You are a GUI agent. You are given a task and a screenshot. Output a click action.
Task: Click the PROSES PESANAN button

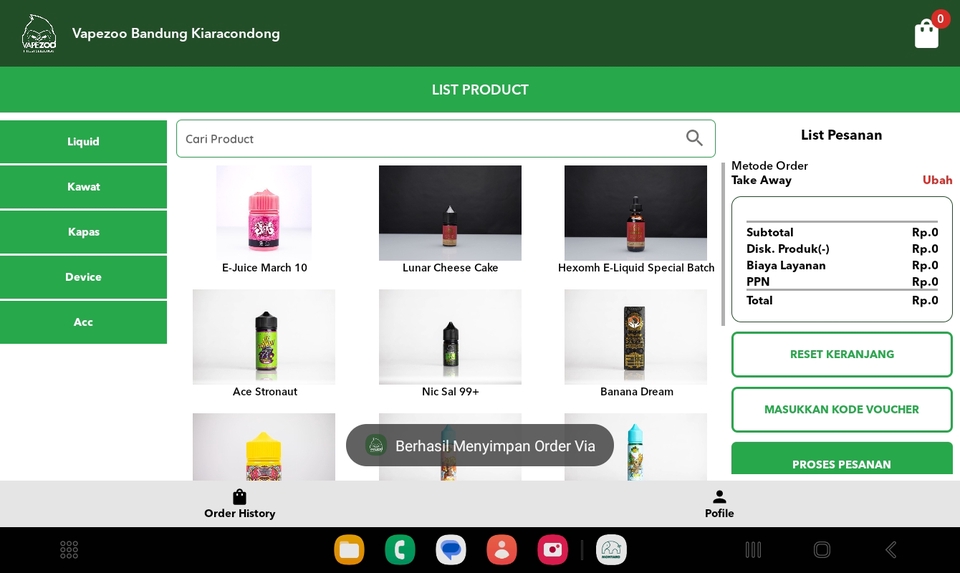[x=842, y=459]
